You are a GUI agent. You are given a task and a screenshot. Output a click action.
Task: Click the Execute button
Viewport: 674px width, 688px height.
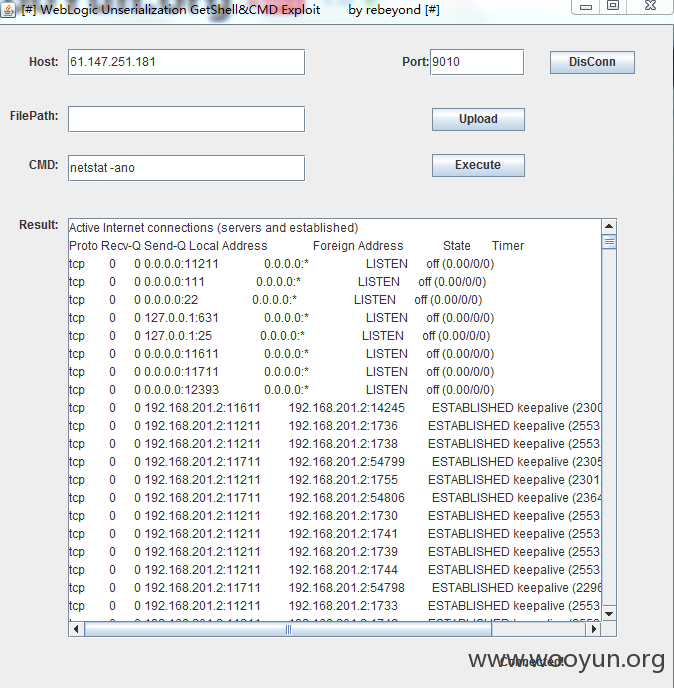point(478,165)
